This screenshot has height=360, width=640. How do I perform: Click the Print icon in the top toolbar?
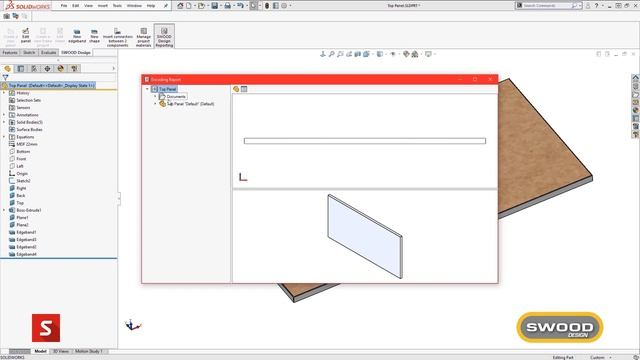tap(227, 6)
